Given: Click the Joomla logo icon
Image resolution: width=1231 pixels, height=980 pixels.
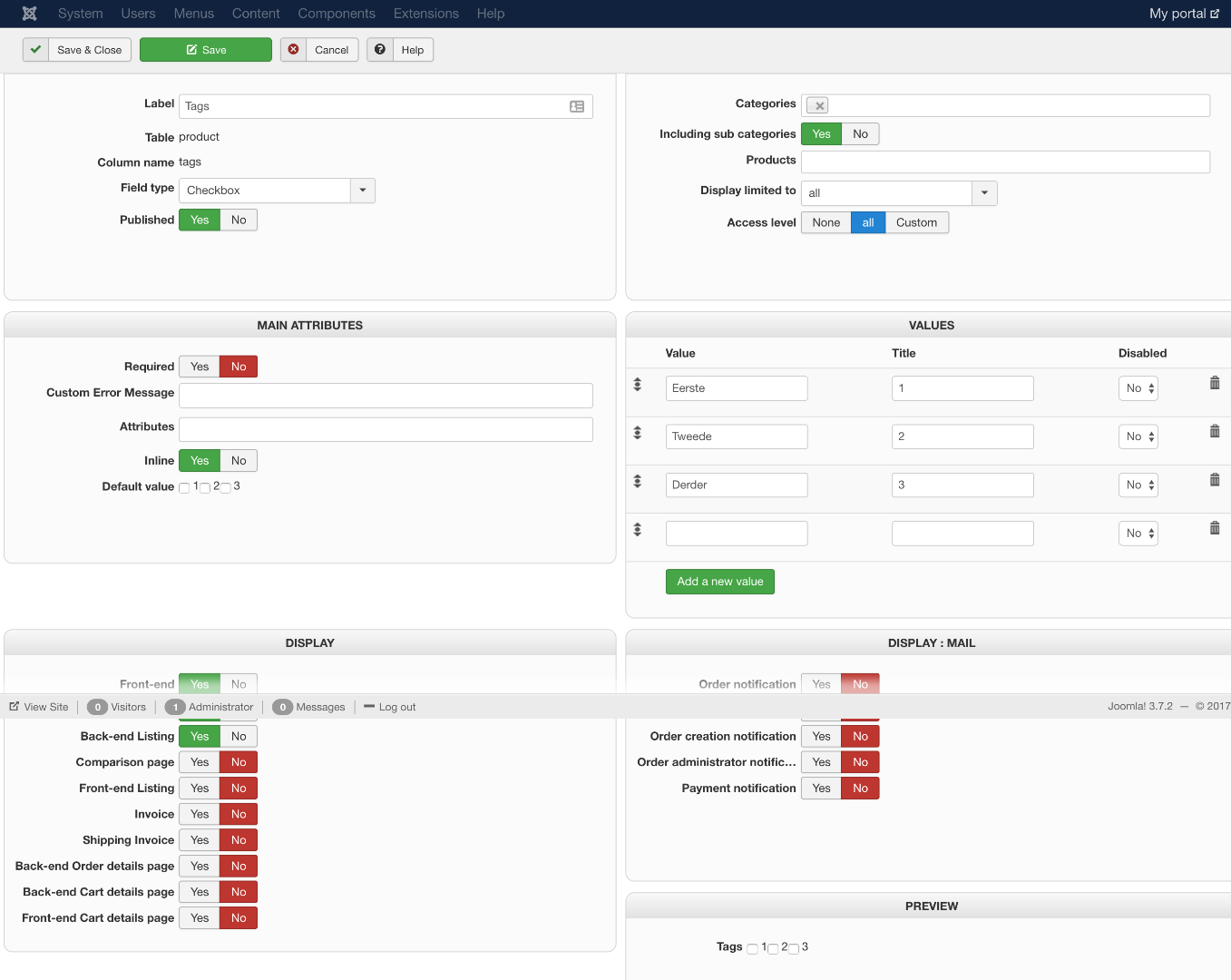Looking at the screenshot, I should (x=29, y=14).
